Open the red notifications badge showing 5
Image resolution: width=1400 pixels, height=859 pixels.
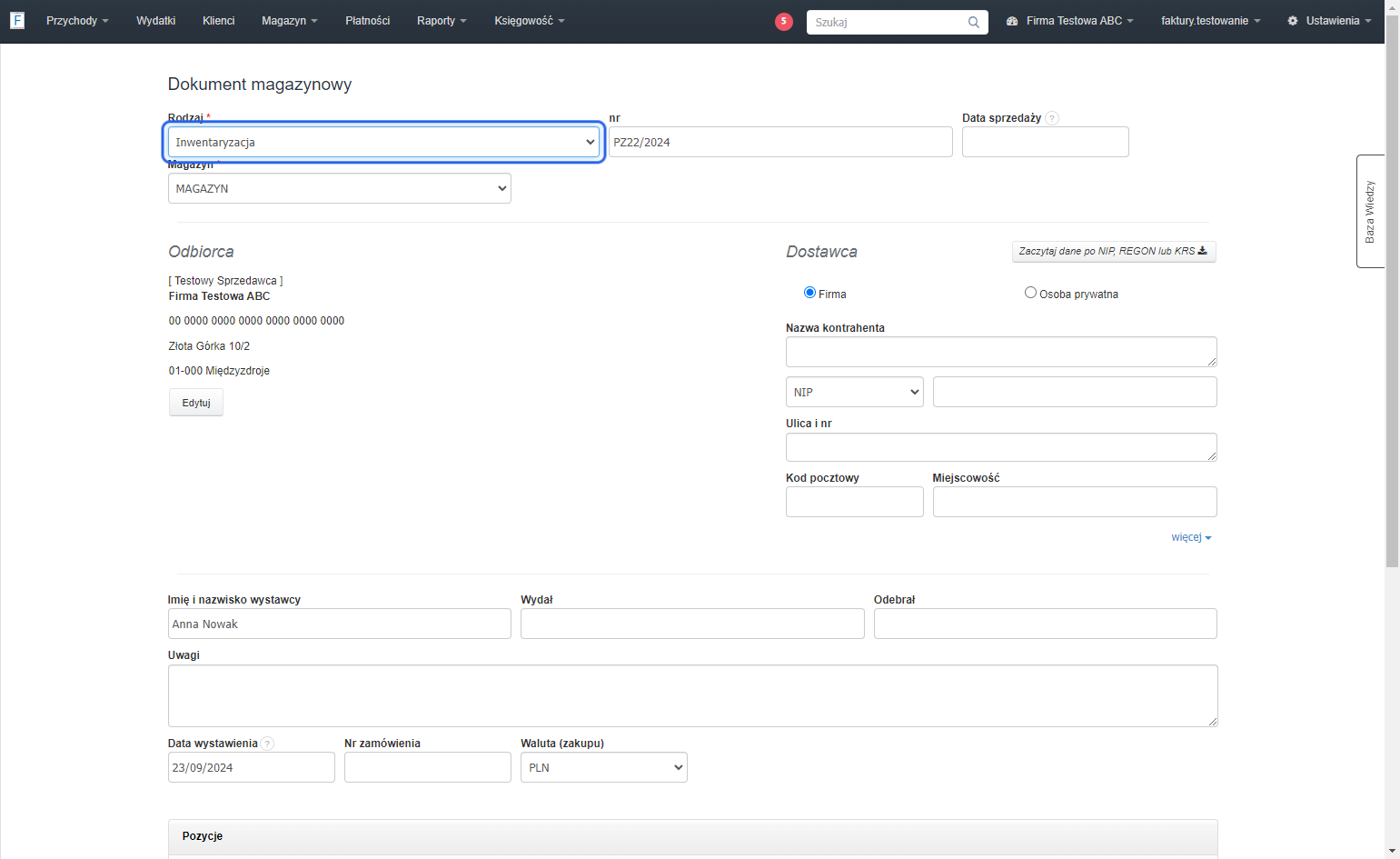pyautogui.click(x=784, y=21)
